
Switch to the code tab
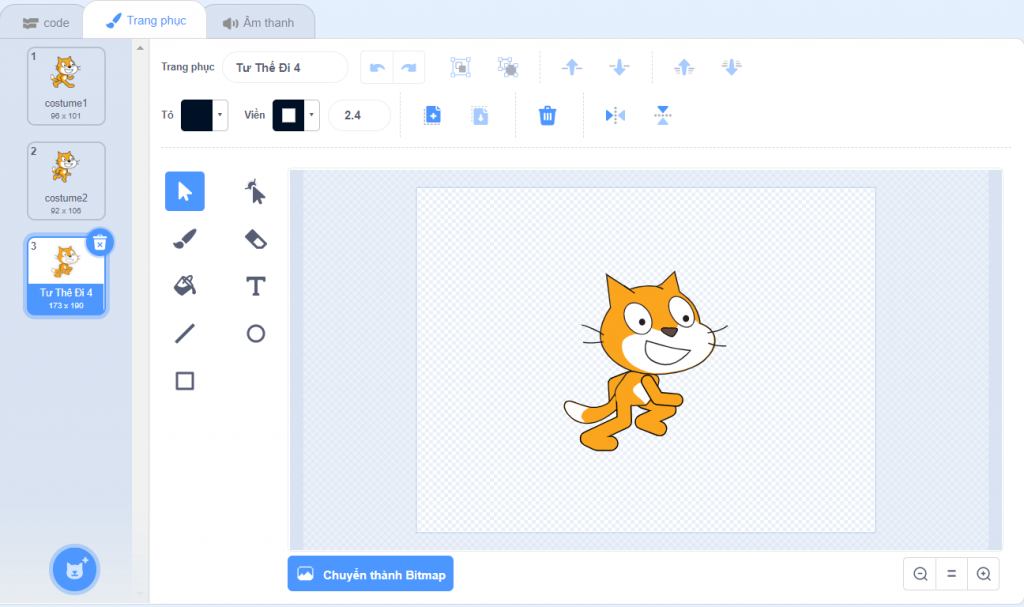[x=46, y=23]
